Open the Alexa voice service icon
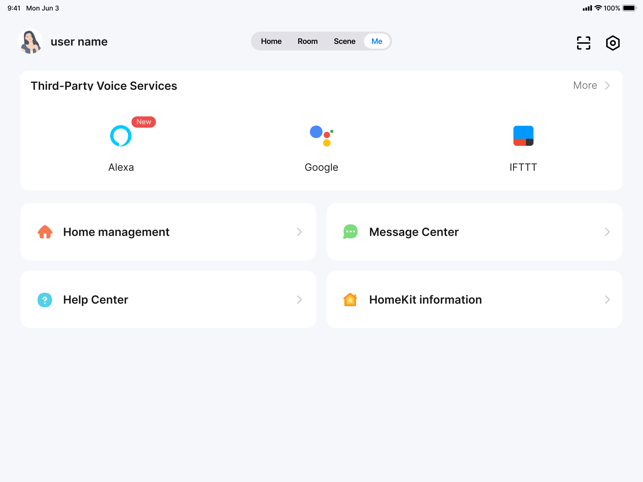Image resolution: width=643 pixels, height=482 pixels. [121, 136]
